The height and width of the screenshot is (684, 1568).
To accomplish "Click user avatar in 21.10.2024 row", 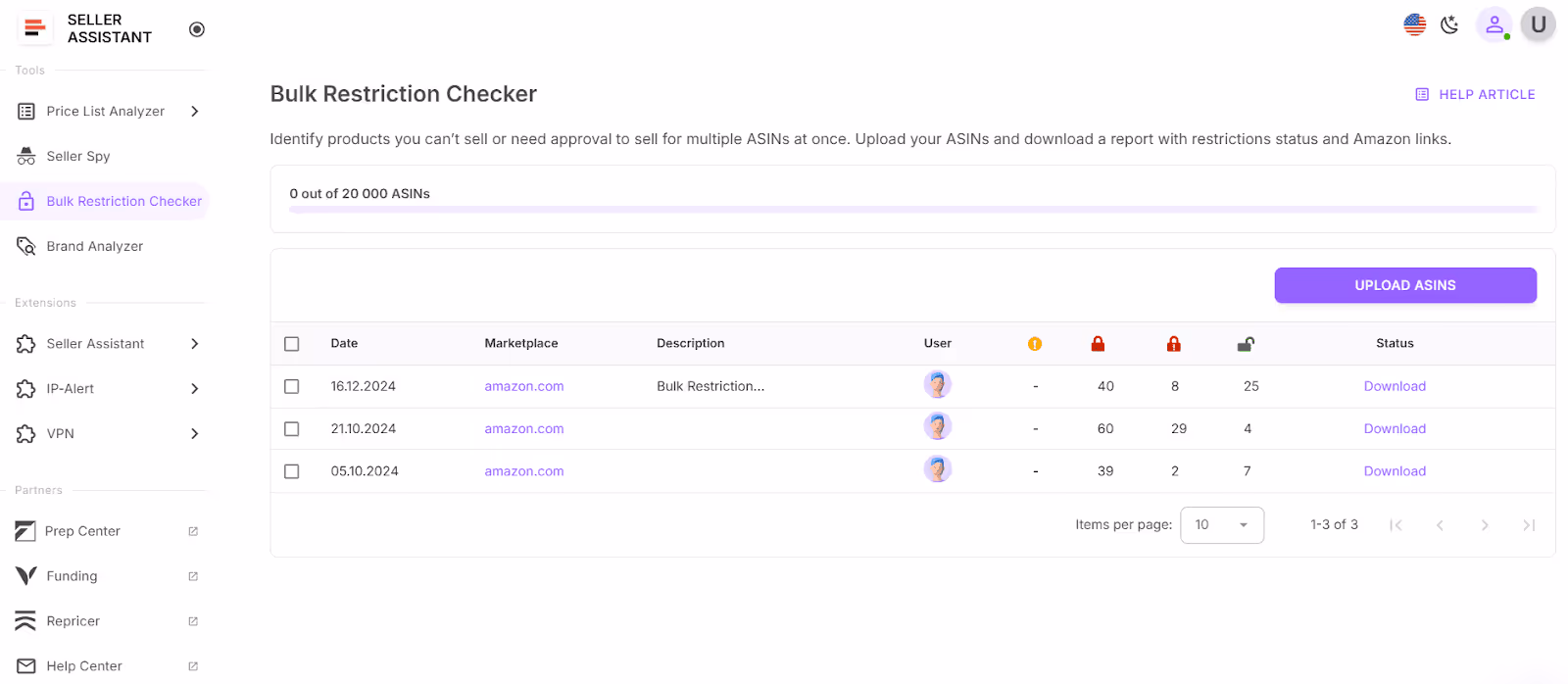I will point(938,427).
